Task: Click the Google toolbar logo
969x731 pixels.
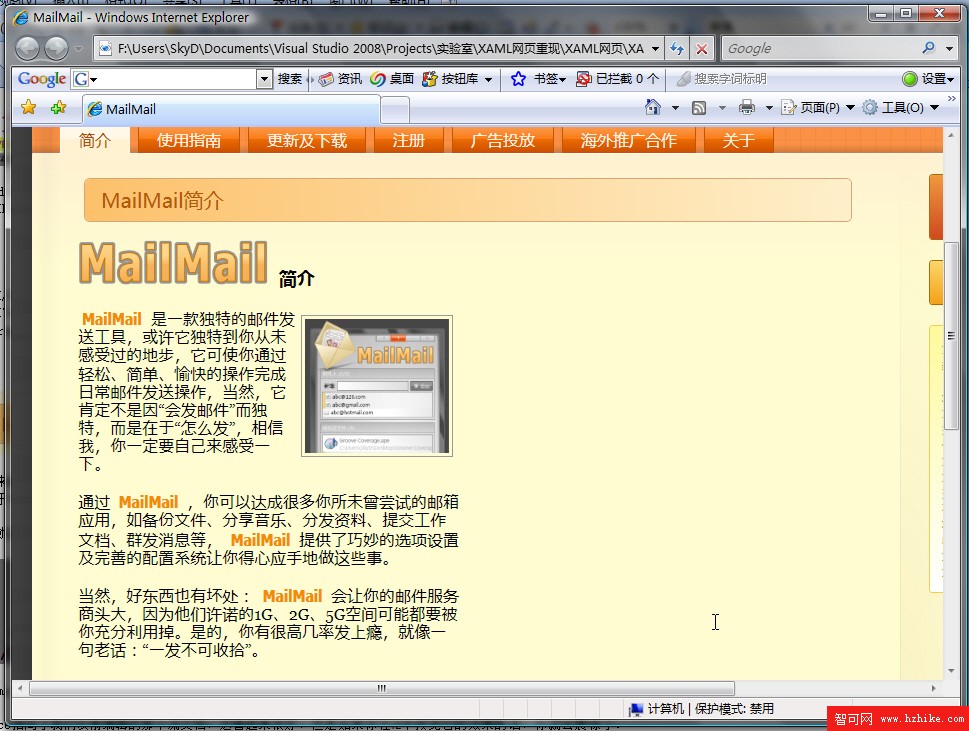Action: click(x=41, y=79)
